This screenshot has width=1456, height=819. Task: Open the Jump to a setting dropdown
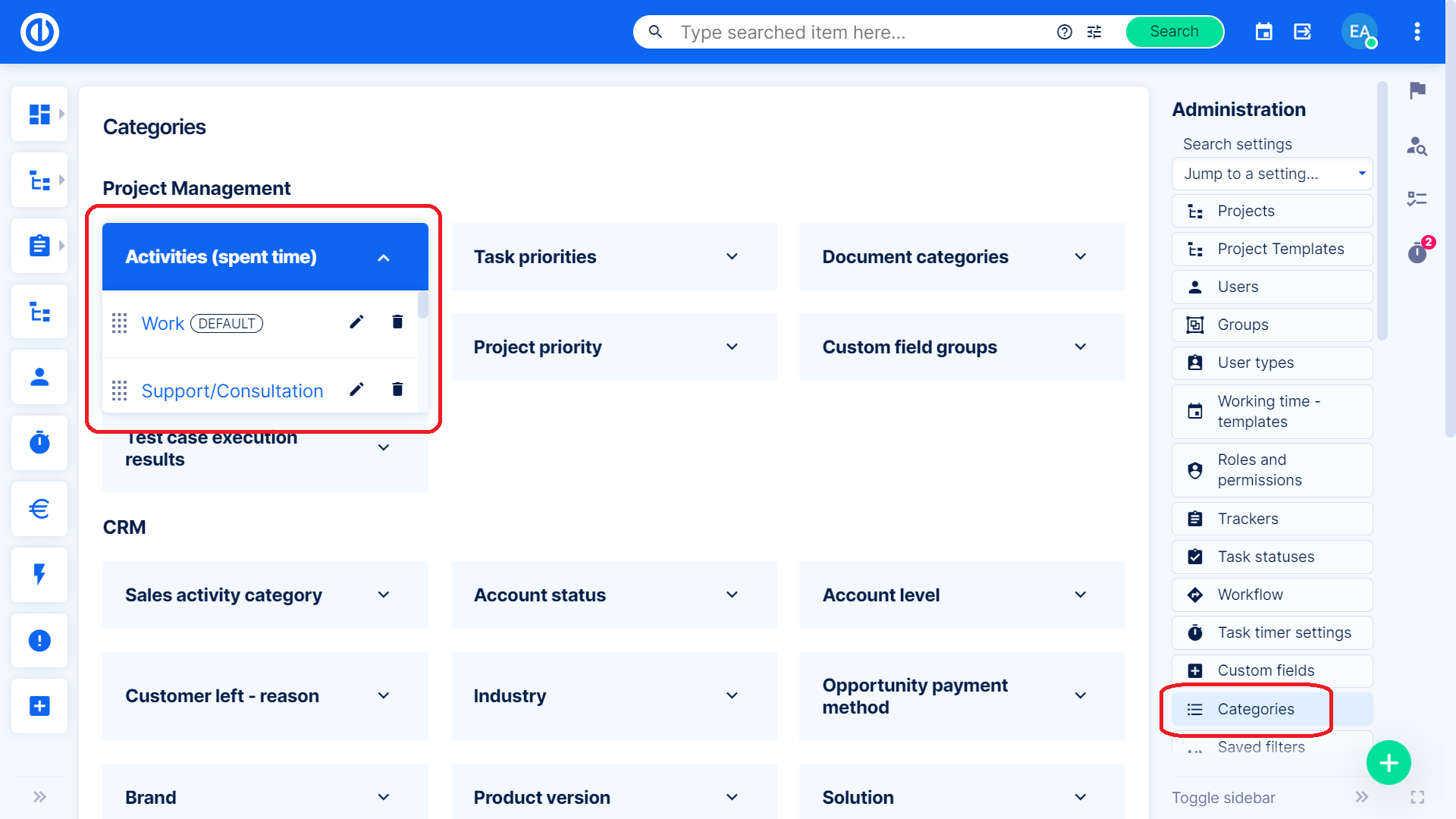1272,174
